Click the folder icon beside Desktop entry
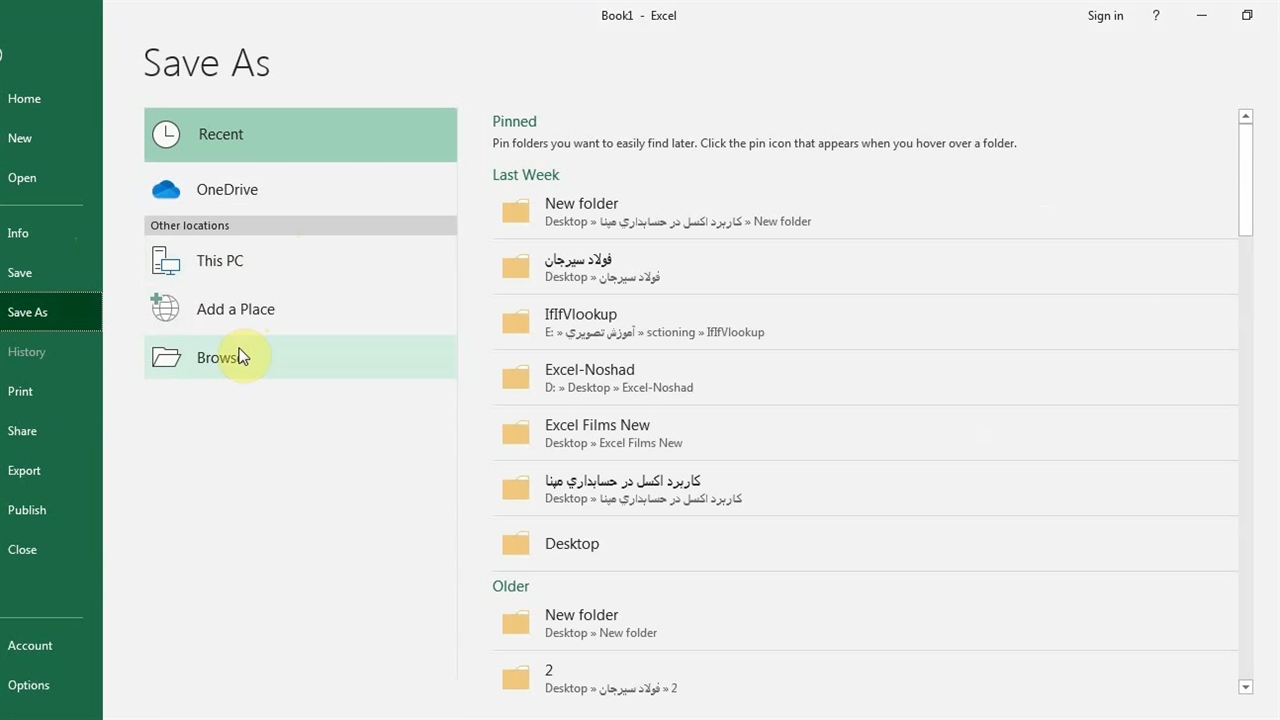 coord(516,543)
